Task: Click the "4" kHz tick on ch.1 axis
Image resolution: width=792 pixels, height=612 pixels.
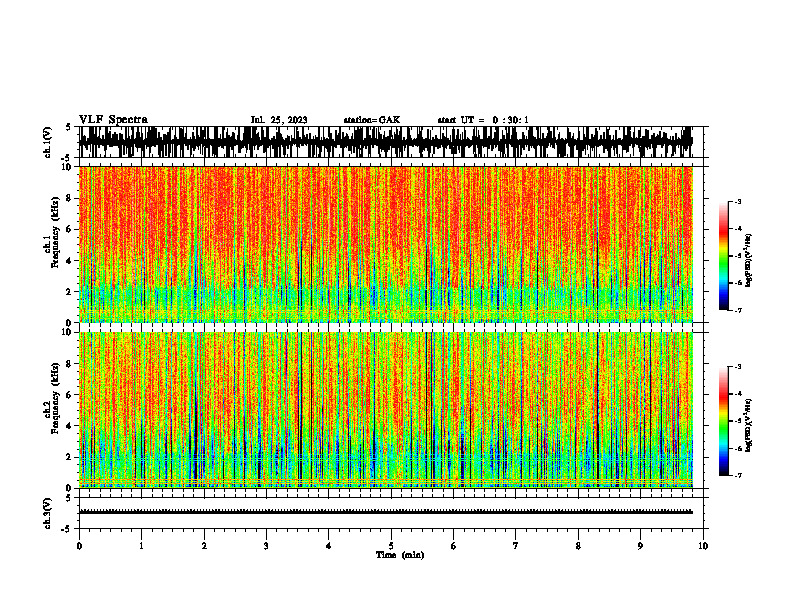Action: 69,261
